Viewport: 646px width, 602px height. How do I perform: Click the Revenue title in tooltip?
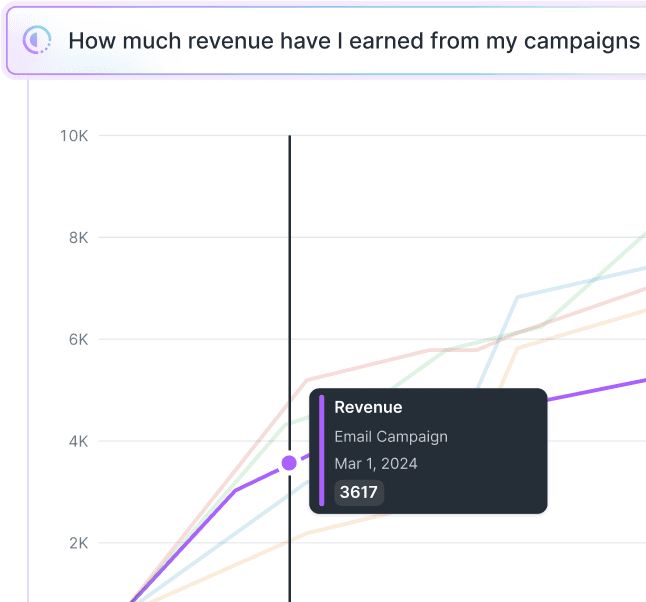tap(368, 407)
